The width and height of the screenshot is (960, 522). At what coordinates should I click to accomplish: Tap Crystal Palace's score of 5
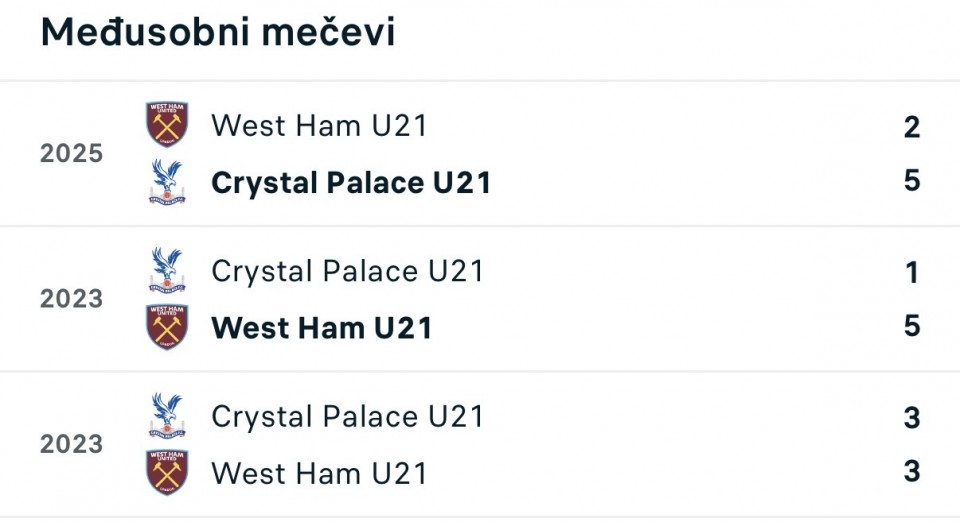(911, 181)
